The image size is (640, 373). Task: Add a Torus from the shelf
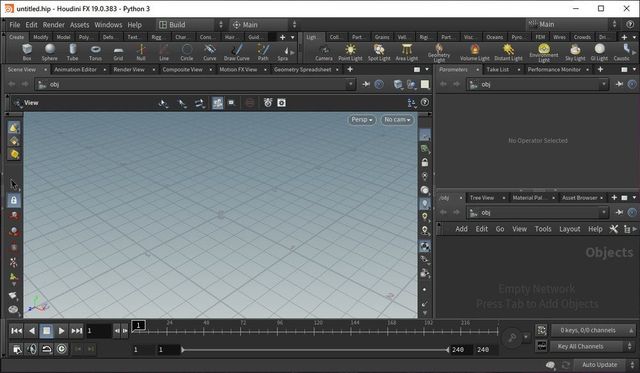95,52
